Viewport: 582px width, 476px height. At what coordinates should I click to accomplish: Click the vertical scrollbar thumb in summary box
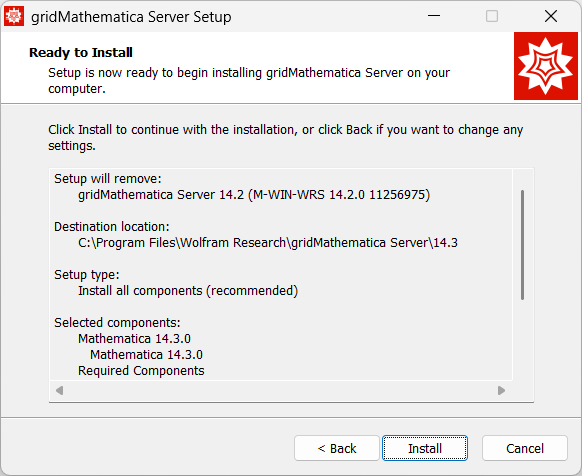pos(522,245)
